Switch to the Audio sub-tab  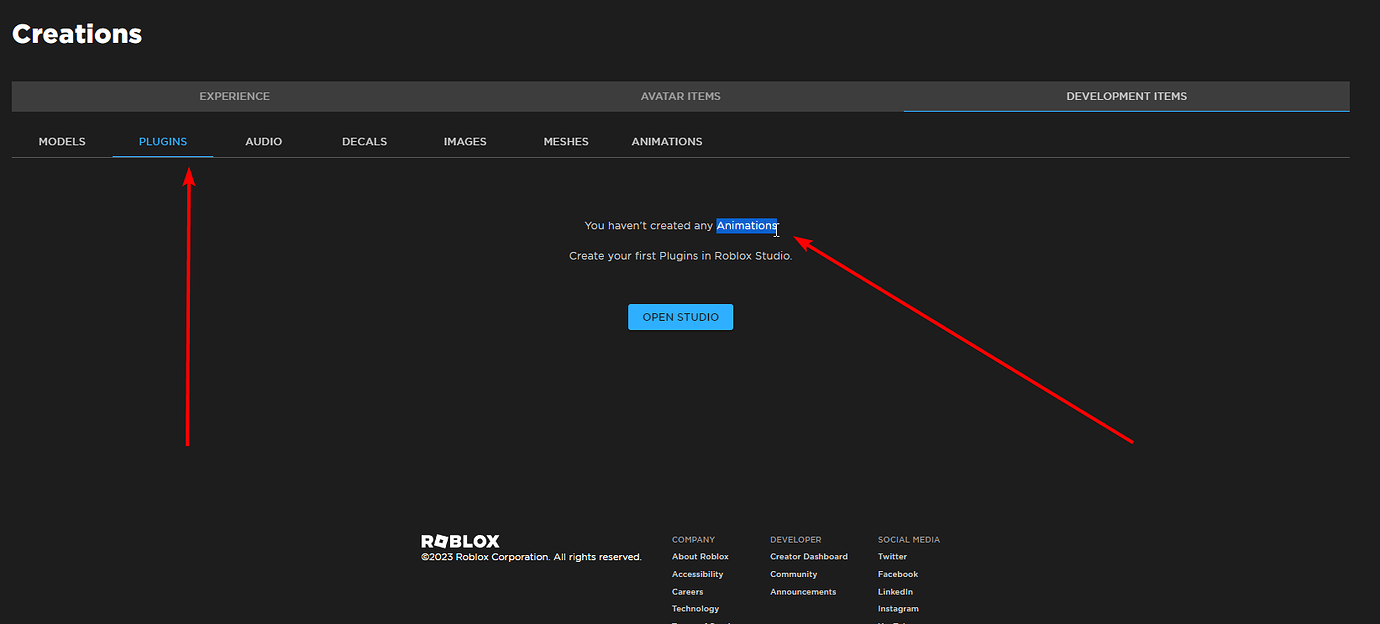click(x=264, y=142)
